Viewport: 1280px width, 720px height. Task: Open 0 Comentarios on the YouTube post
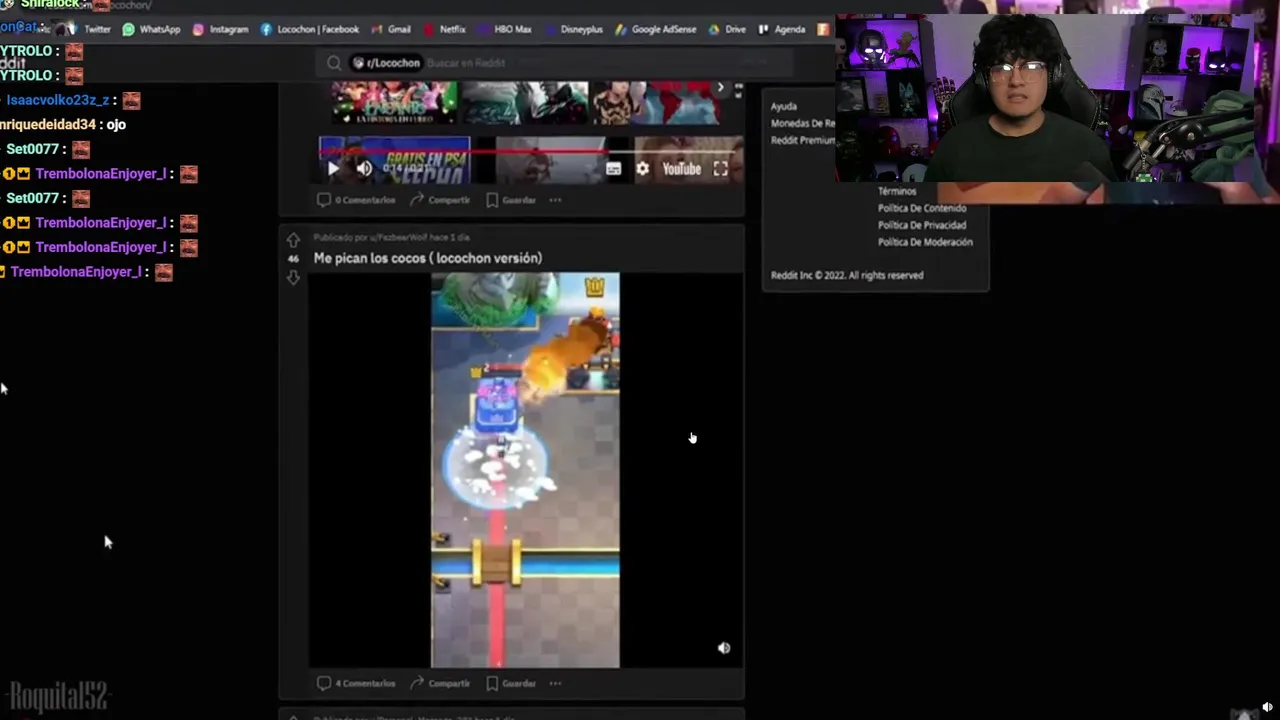[356, 200]
